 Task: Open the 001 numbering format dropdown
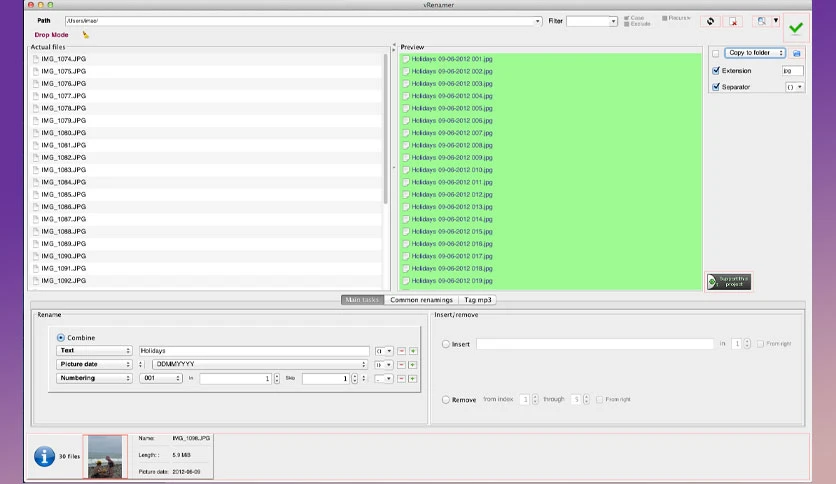tap(160, 378)
